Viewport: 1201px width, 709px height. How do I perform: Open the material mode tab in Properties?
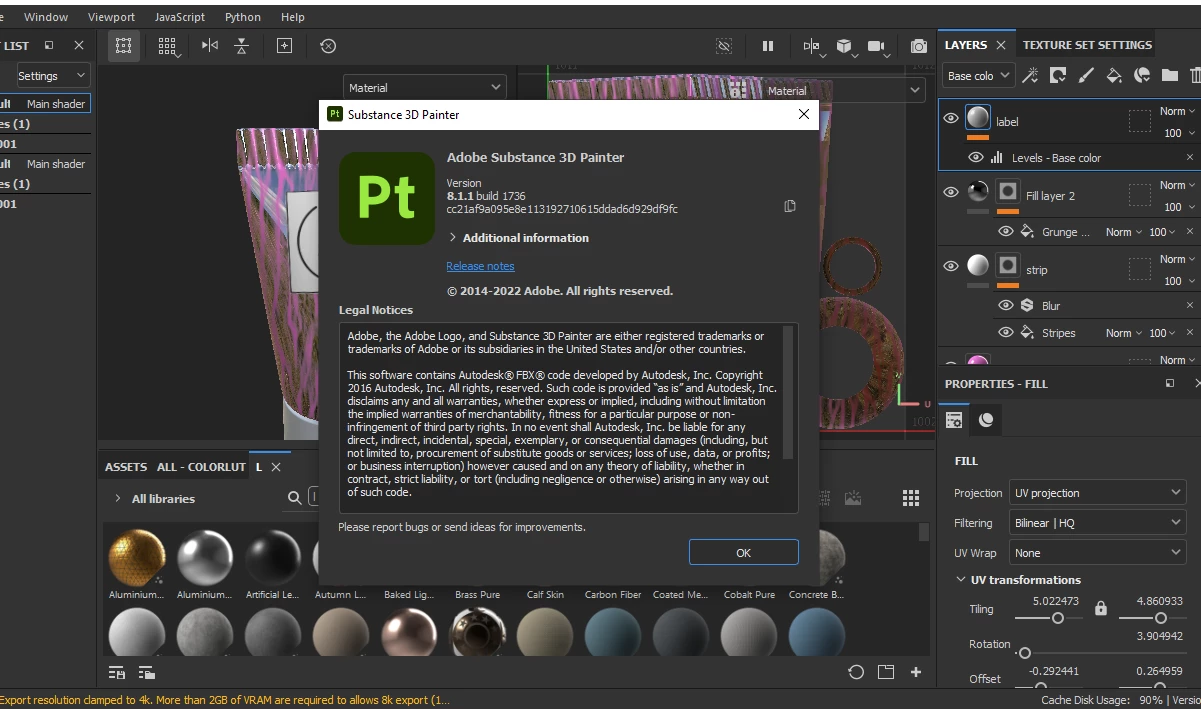pyautogui.click(x=986, y=420)
